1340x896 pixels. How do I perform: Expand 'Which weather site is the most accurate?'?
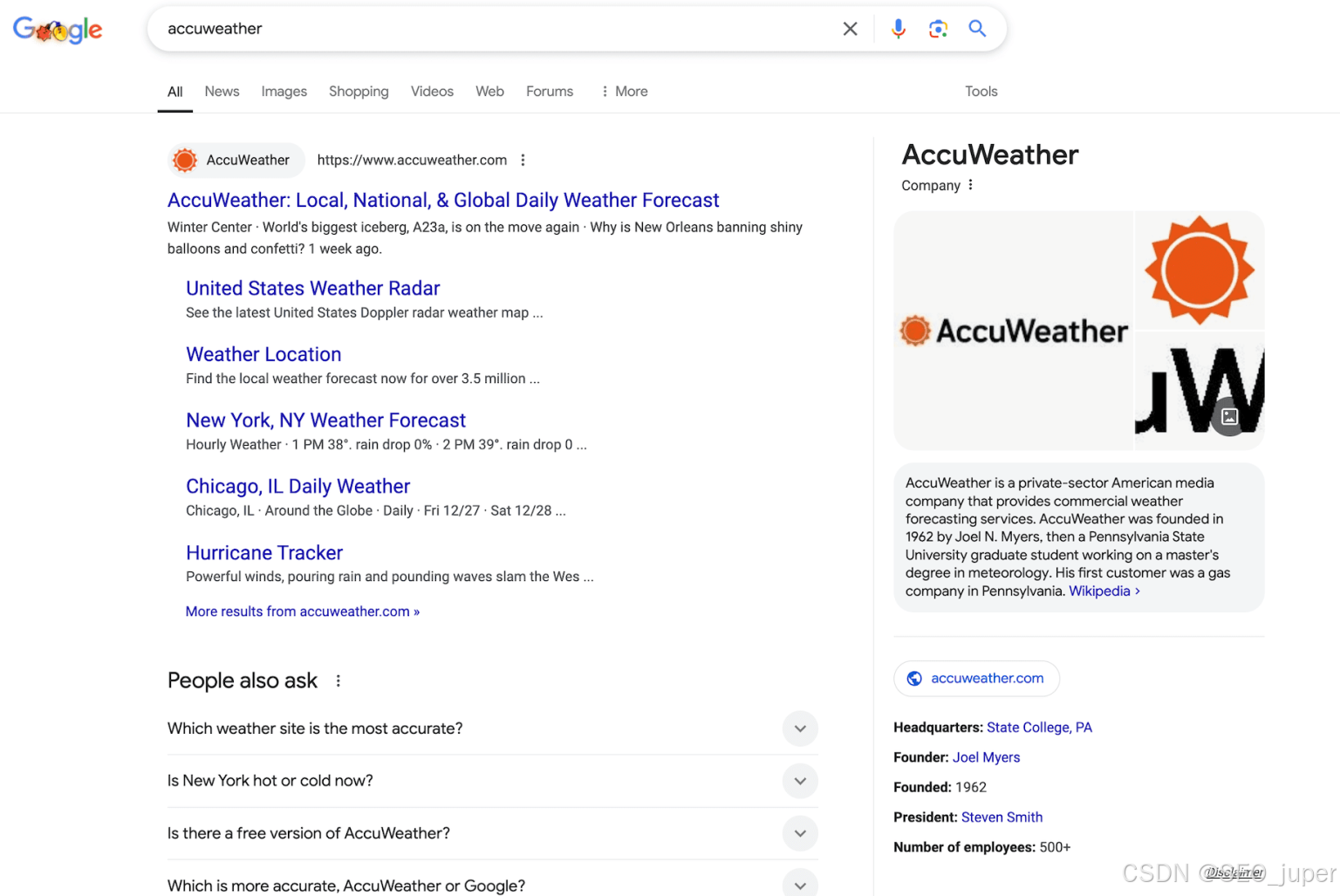(492, 728)
